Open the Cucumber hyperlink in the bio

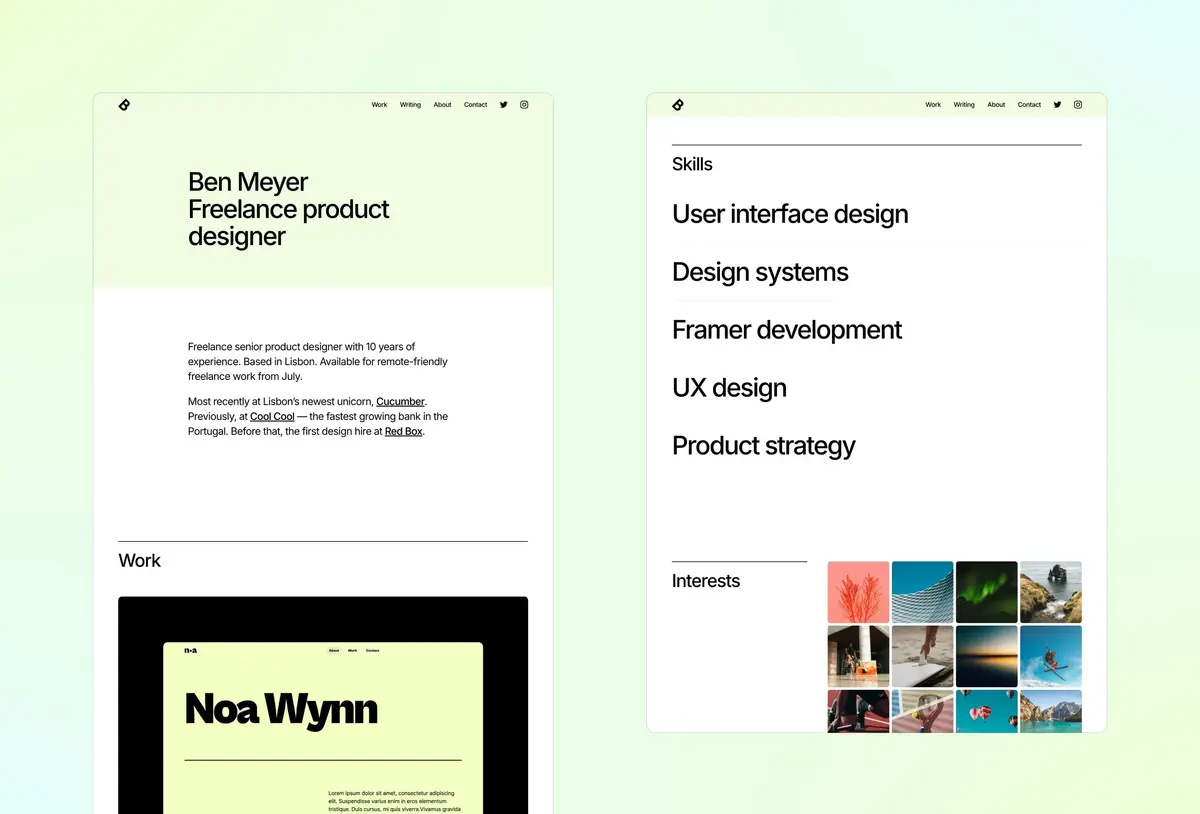400,401
